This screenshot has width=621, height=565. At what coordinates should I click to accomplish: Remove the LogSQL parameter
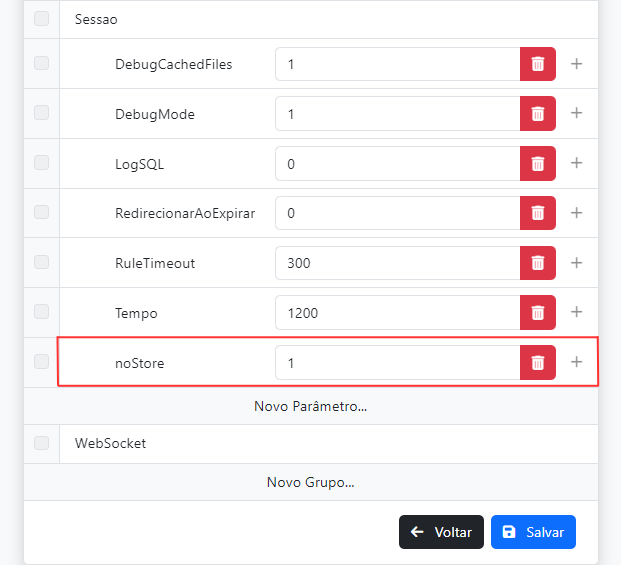[538, 163]
